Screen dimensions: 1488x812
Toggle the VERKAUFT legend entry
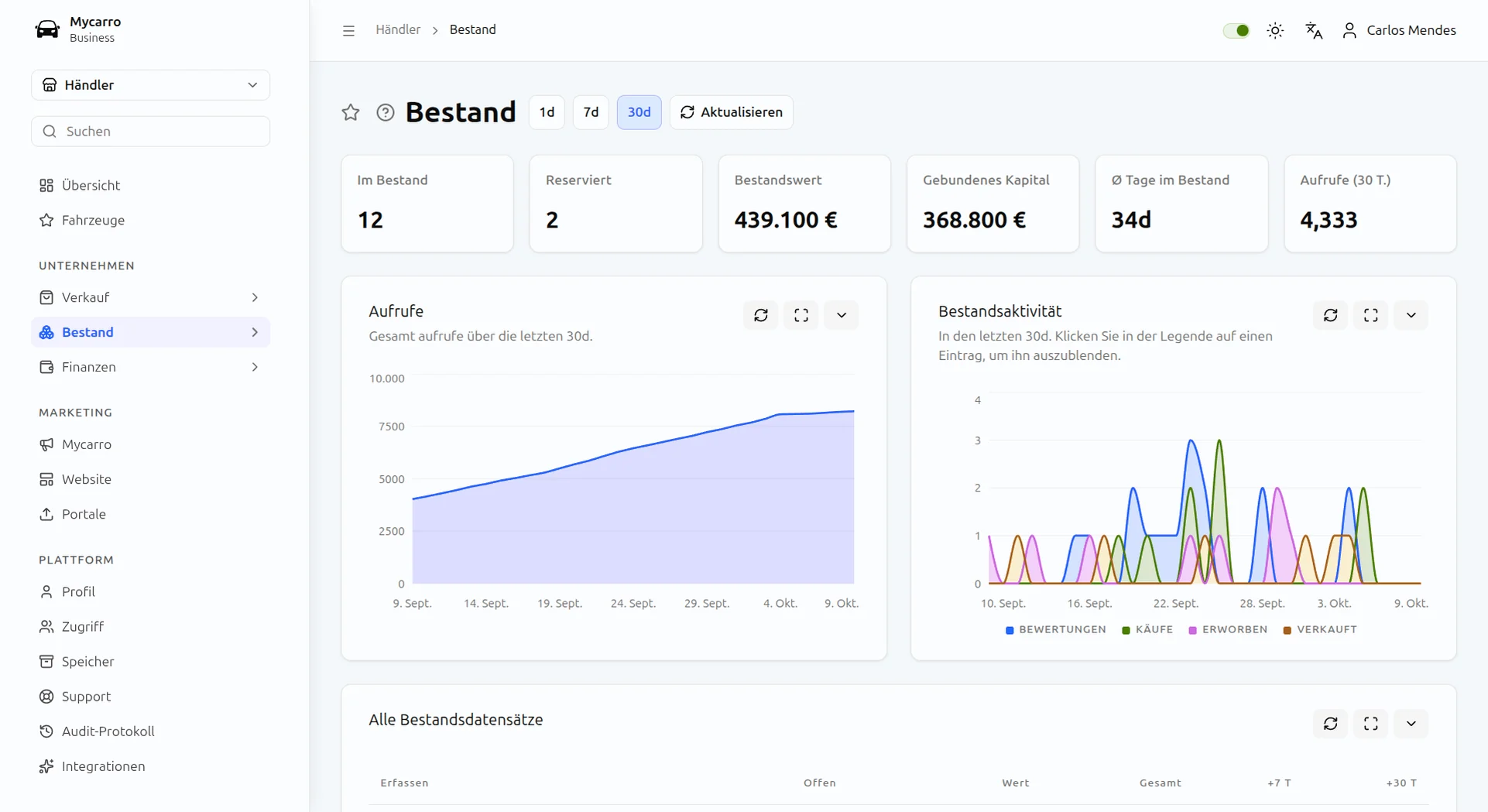coord(1320,629)
